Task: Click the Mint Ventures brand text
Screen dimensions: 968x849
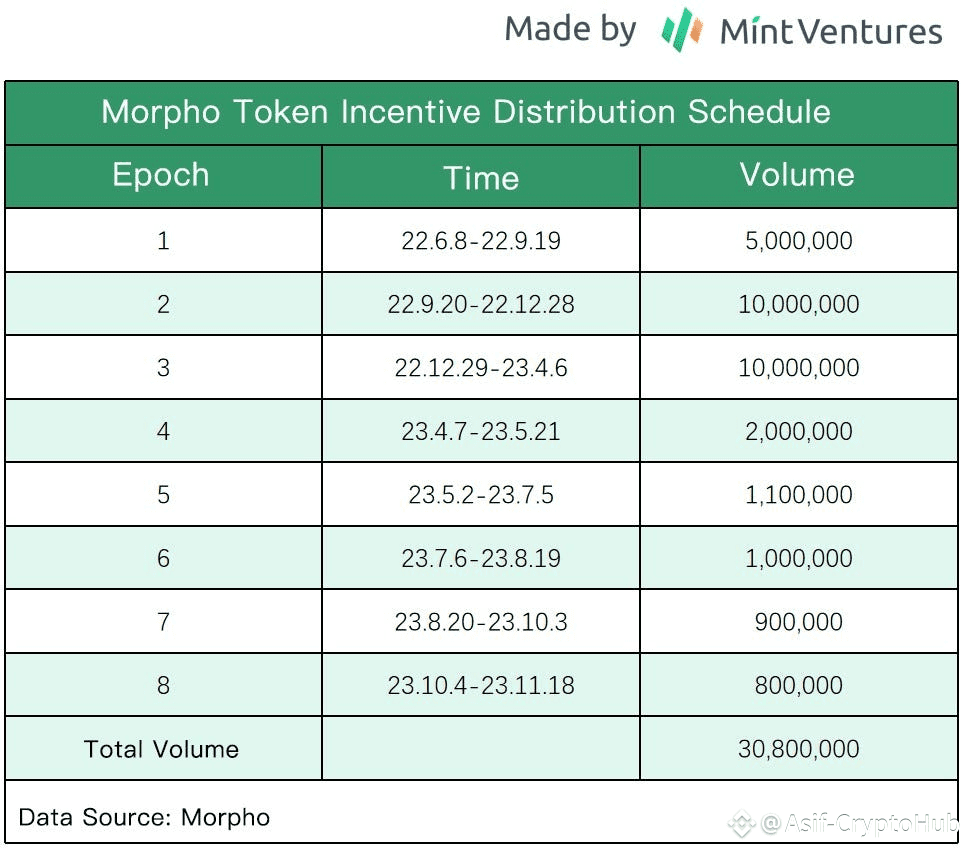Action: point(831,31)
